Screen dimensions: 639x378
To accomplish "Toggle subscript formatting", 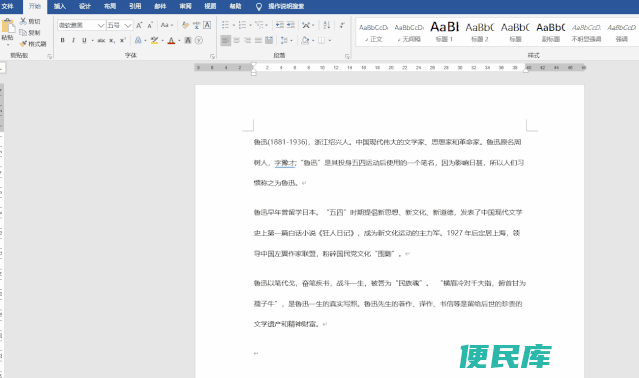I will tap(112, 40).
